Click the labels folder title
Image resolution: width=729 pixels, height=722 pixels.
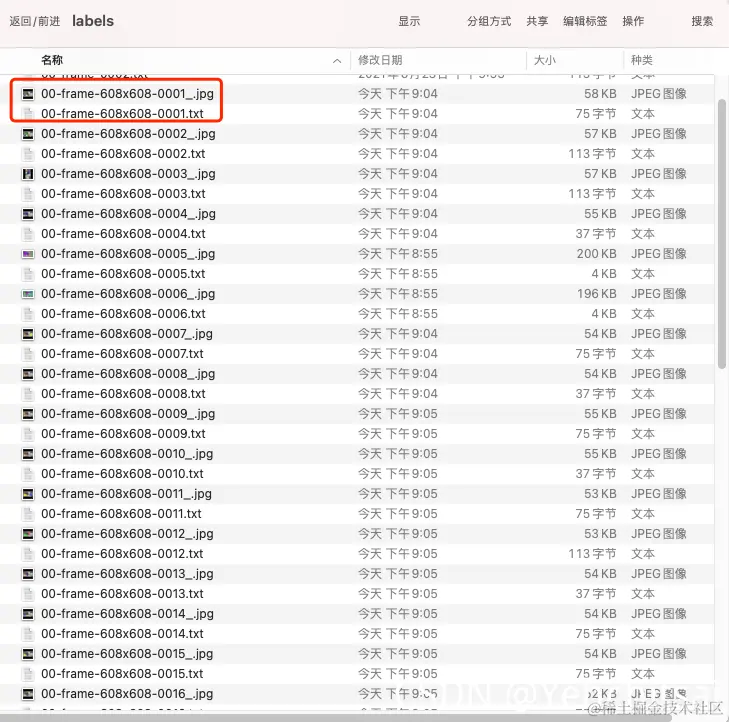tap(93, 21)
